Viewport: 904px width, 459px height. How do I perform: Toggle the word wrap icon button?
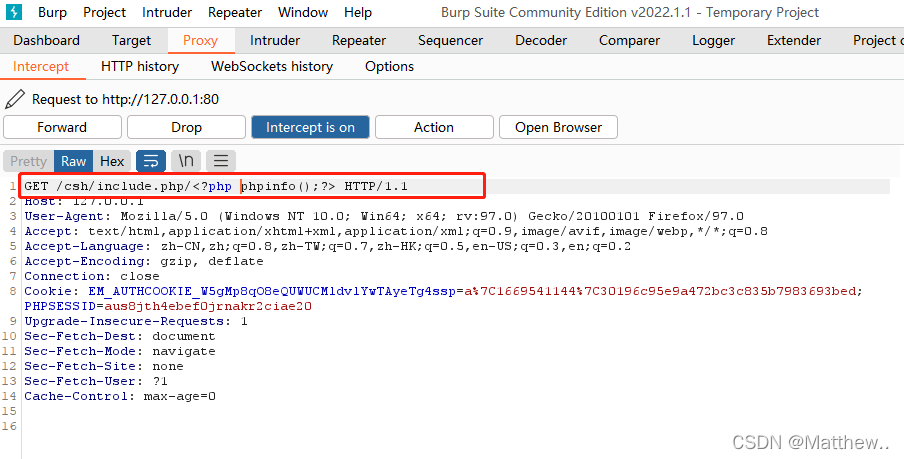[151, 161]
